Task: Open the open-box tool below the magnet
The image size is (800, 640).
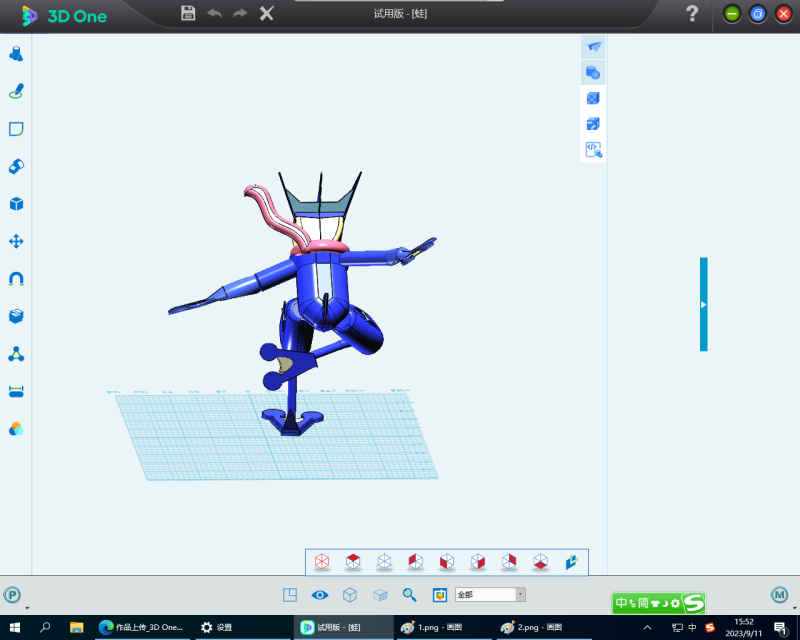Action: click(x=16, y=316)
